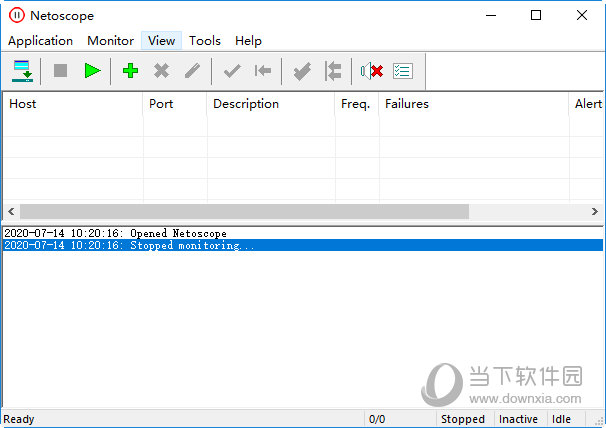Toggle the mute alert speaker icon
The width and height of the screenshot is (606, 428).
372,71
